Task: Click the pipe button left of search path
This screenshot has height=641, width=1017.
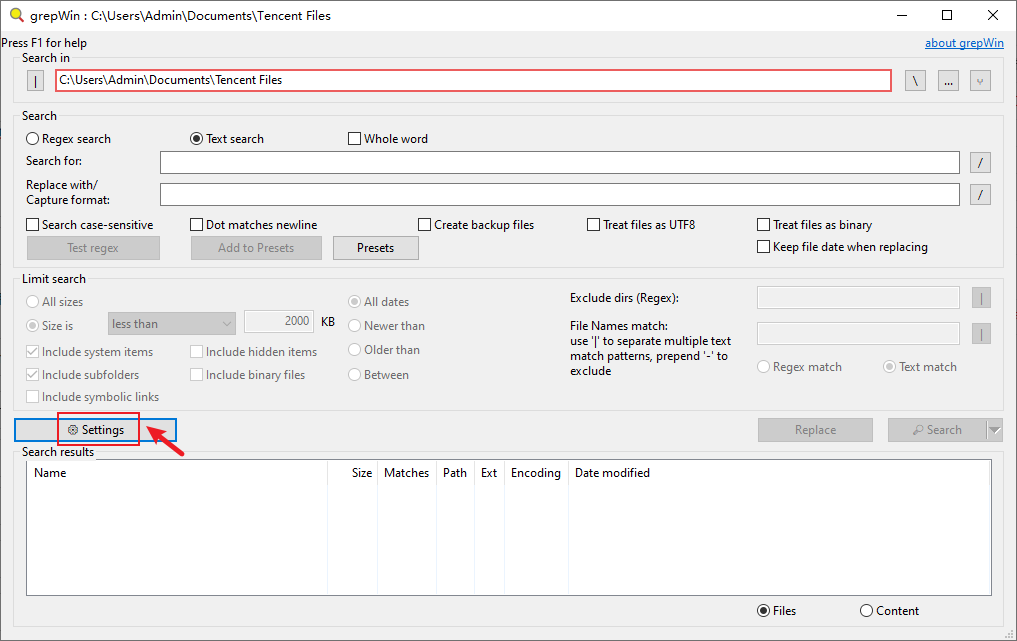Action: click(35, 80)
